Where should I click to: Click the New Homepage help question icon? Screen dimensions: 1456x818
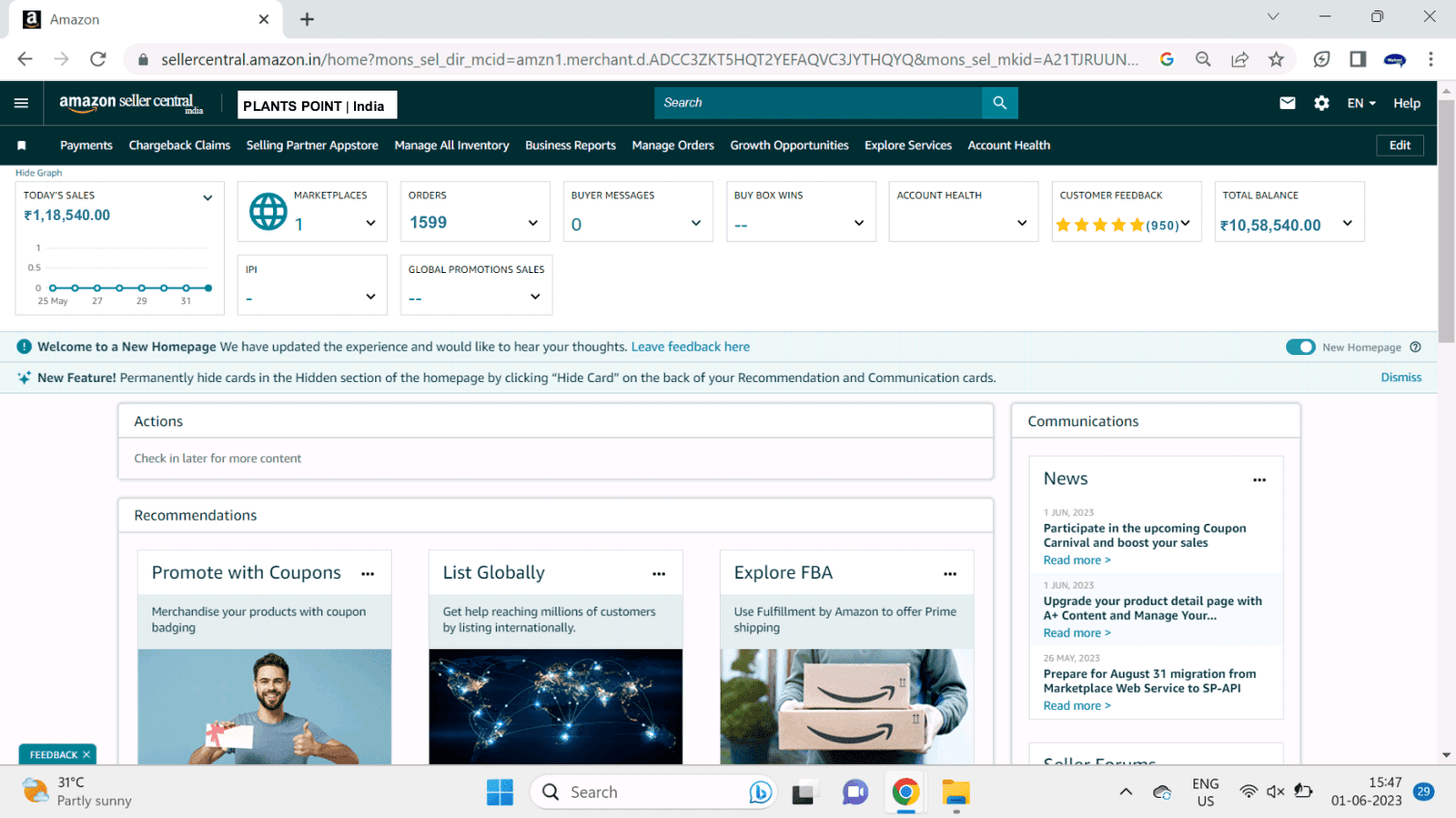pyautogui.click(x=1415, y=347)
